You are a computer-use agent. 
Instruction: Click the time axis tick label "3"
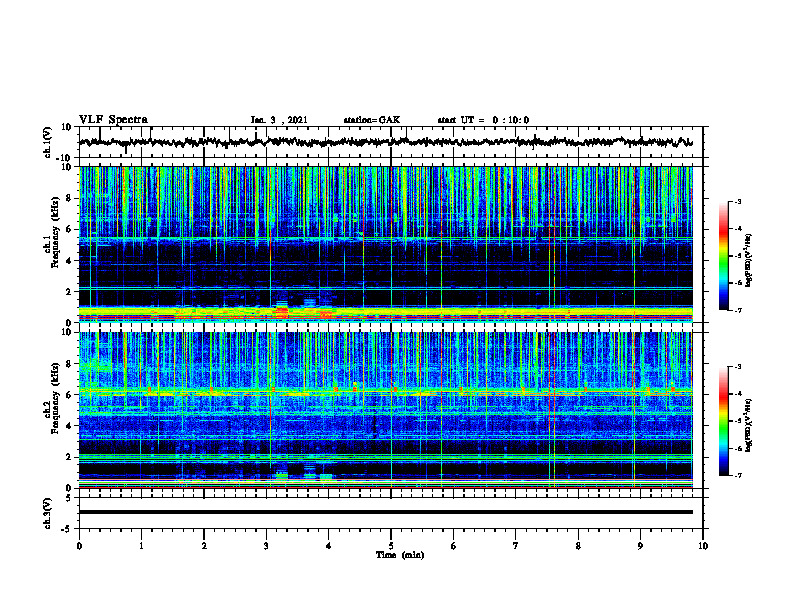[x=266, y=546]
